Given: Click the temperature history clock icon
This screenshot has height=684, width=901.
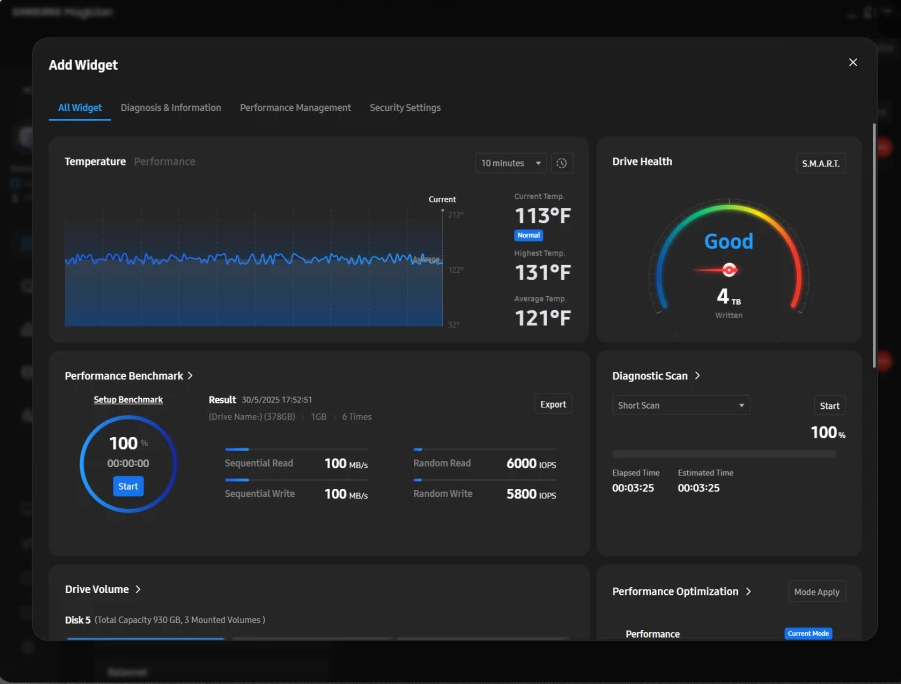Looking at the screenshot, I should click(561, 163).
